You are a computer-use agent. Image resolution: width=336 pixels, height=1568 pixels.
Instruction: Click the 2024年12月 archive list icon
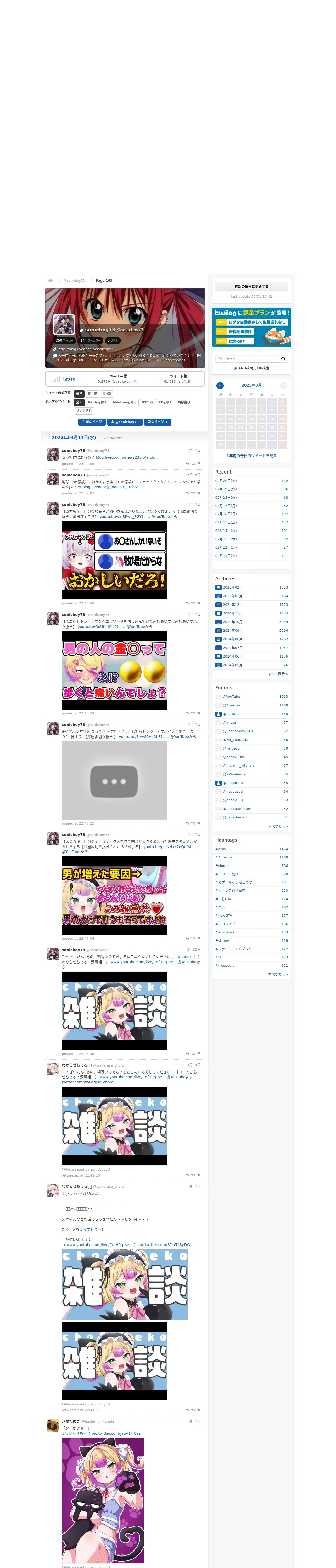point(218,604)
